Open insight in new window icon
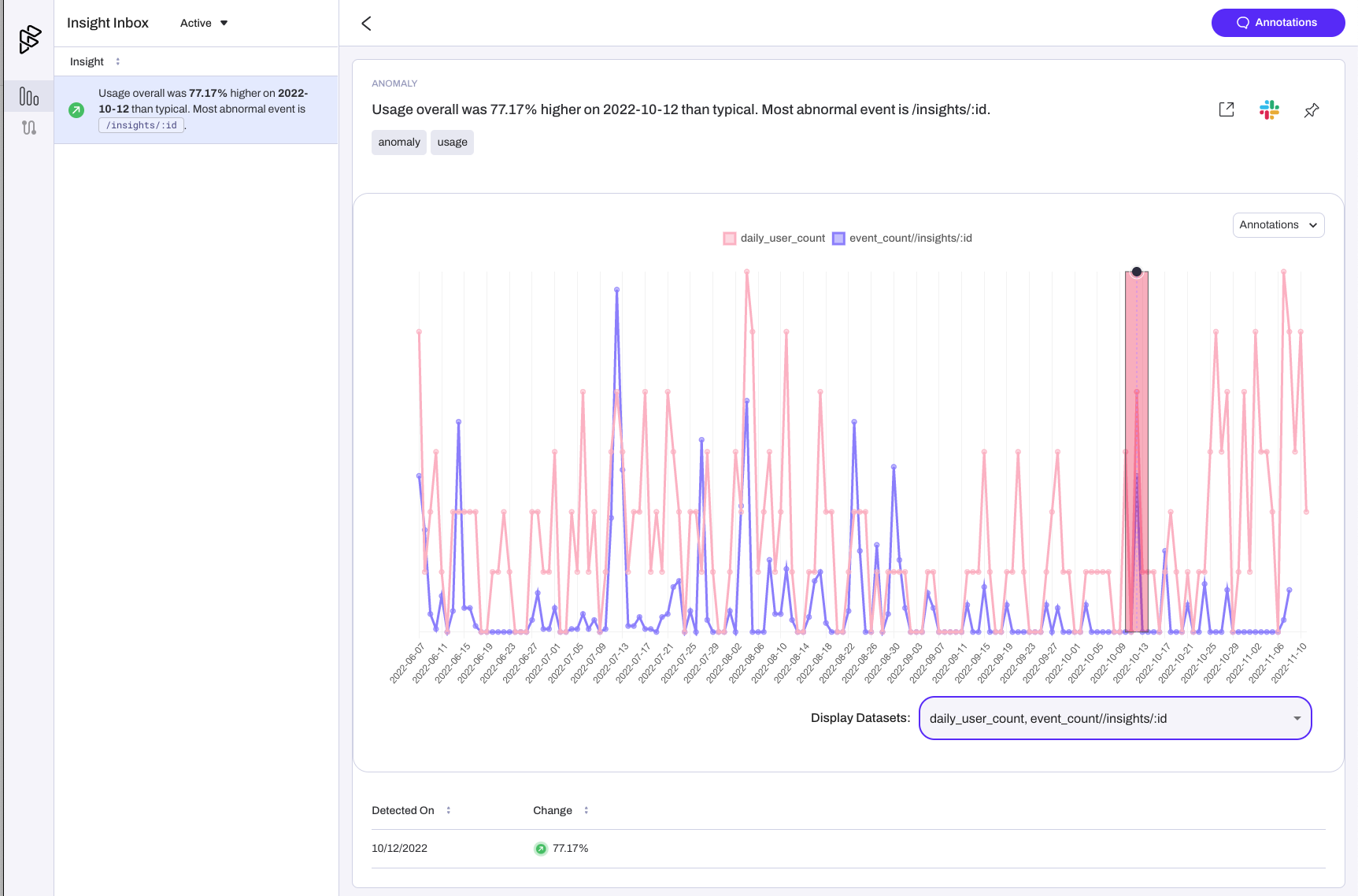The height and width of the screenshot is (896, 1358). pyautogui.click(x=1227, y=109)
